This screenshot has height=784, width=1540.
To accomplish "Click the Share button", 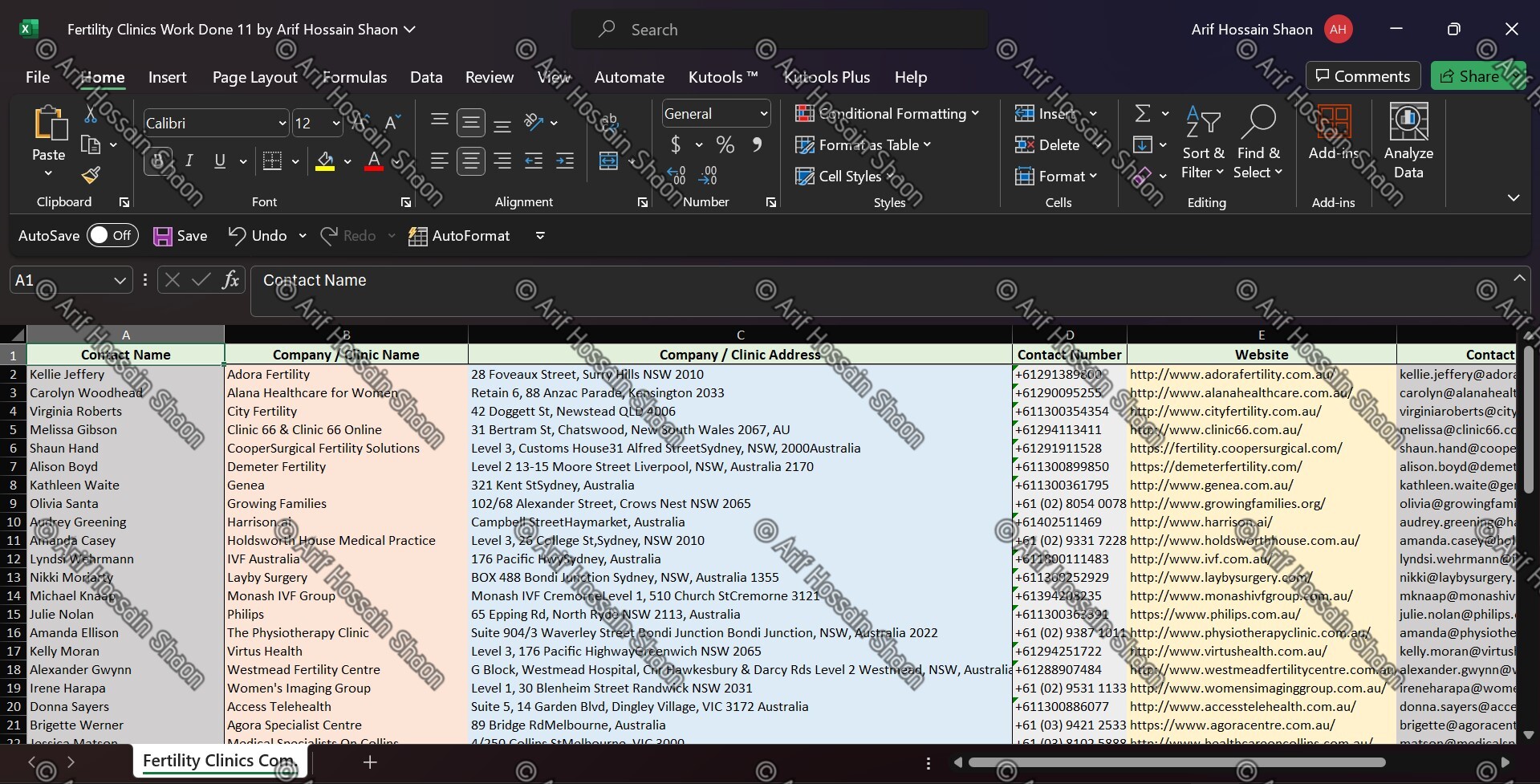I will (1477, 76).
